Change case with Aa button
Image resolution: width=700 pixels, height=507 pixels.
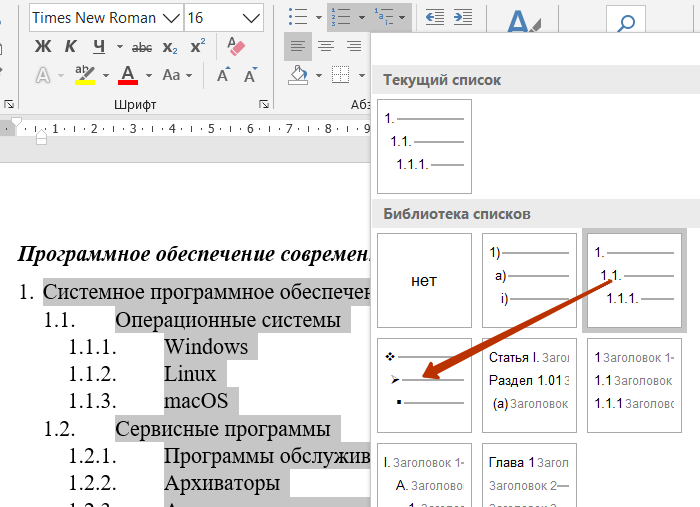171,75
